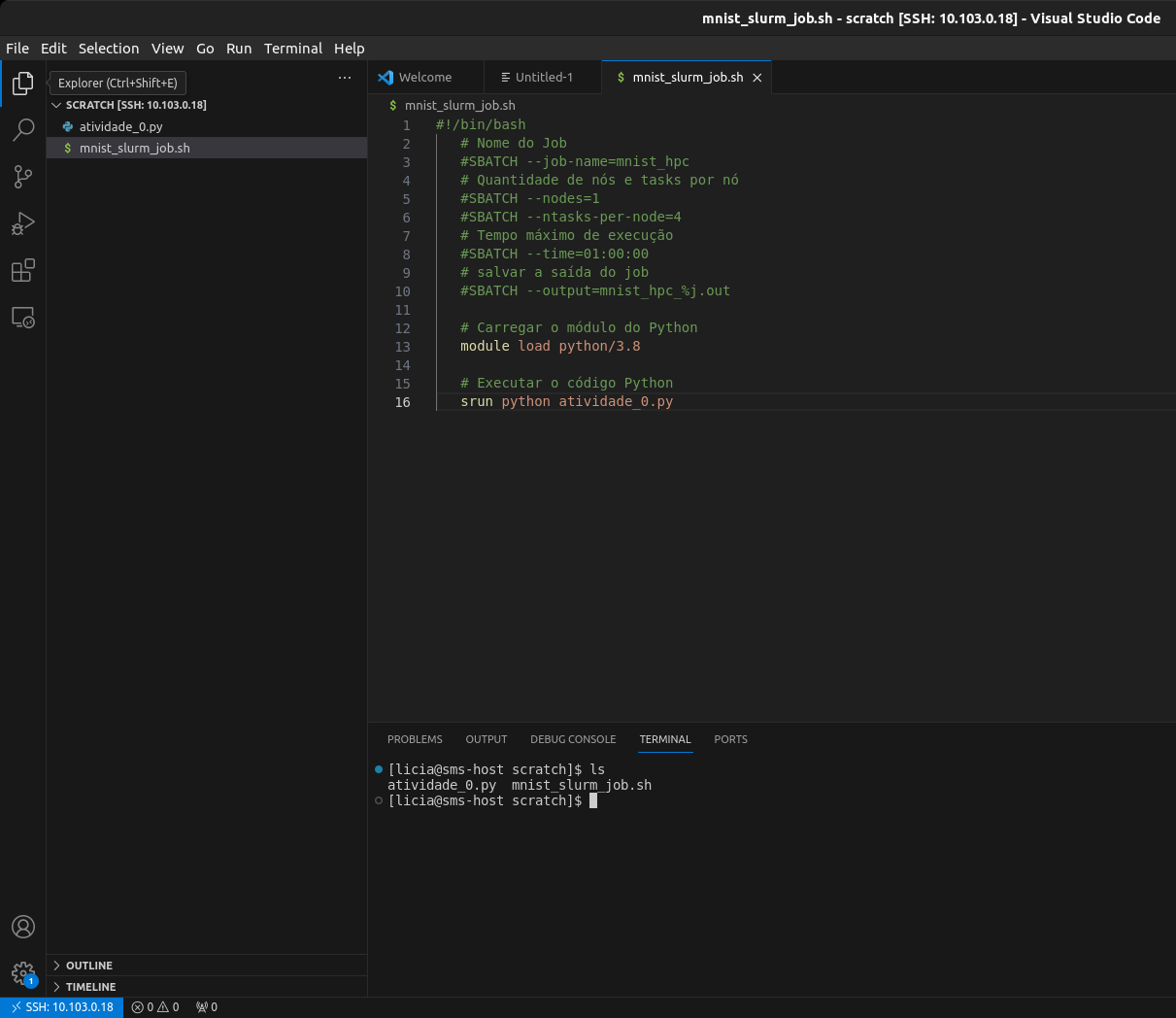Open the View menu
The image size is (1176, 1018).
(x=167, y=49)
